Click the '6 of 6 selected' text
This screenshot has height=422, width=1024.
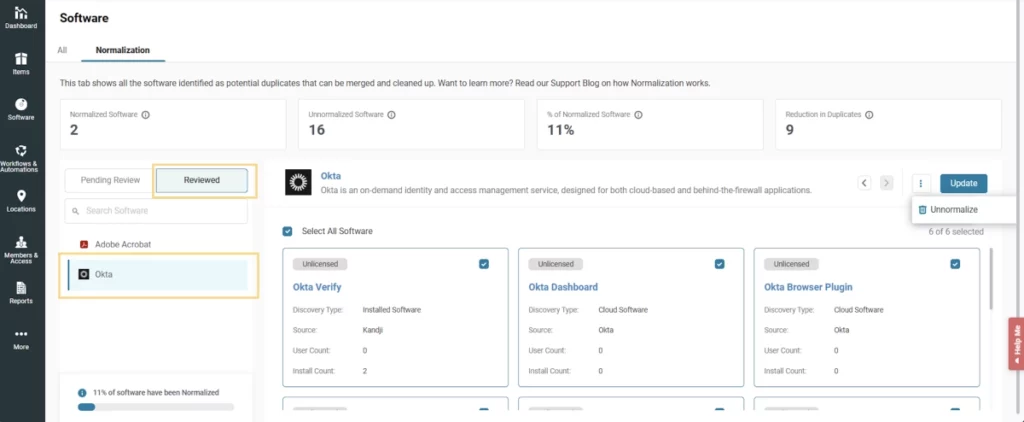[955, 231]
